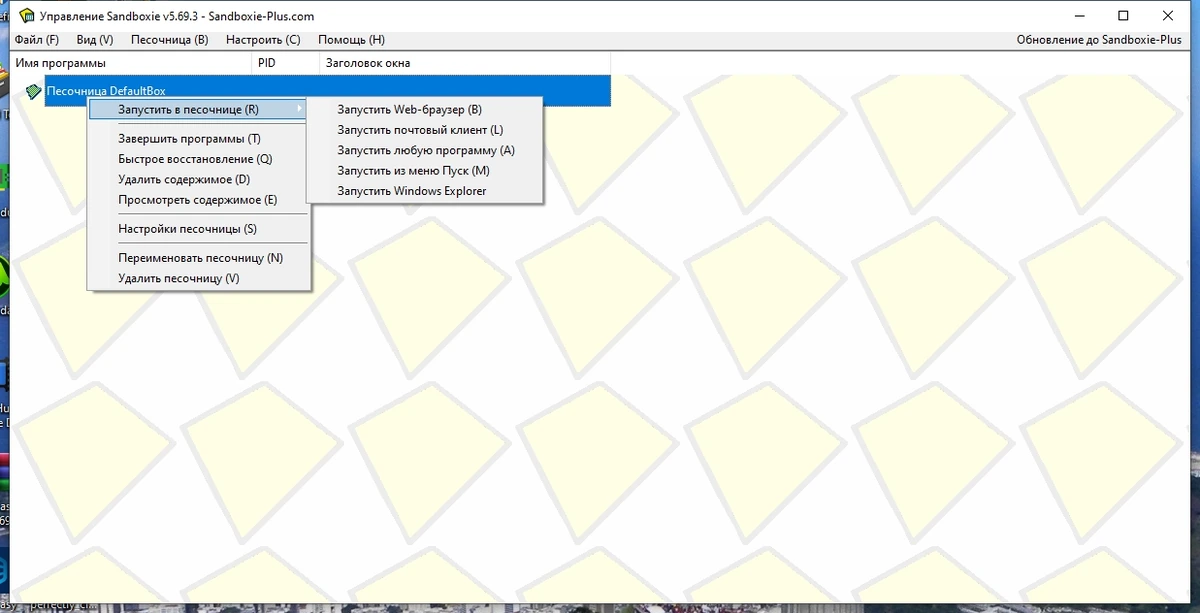Screen dimensions: 1200x613
Task: Sort by PID column header
Action: point(285,63)
